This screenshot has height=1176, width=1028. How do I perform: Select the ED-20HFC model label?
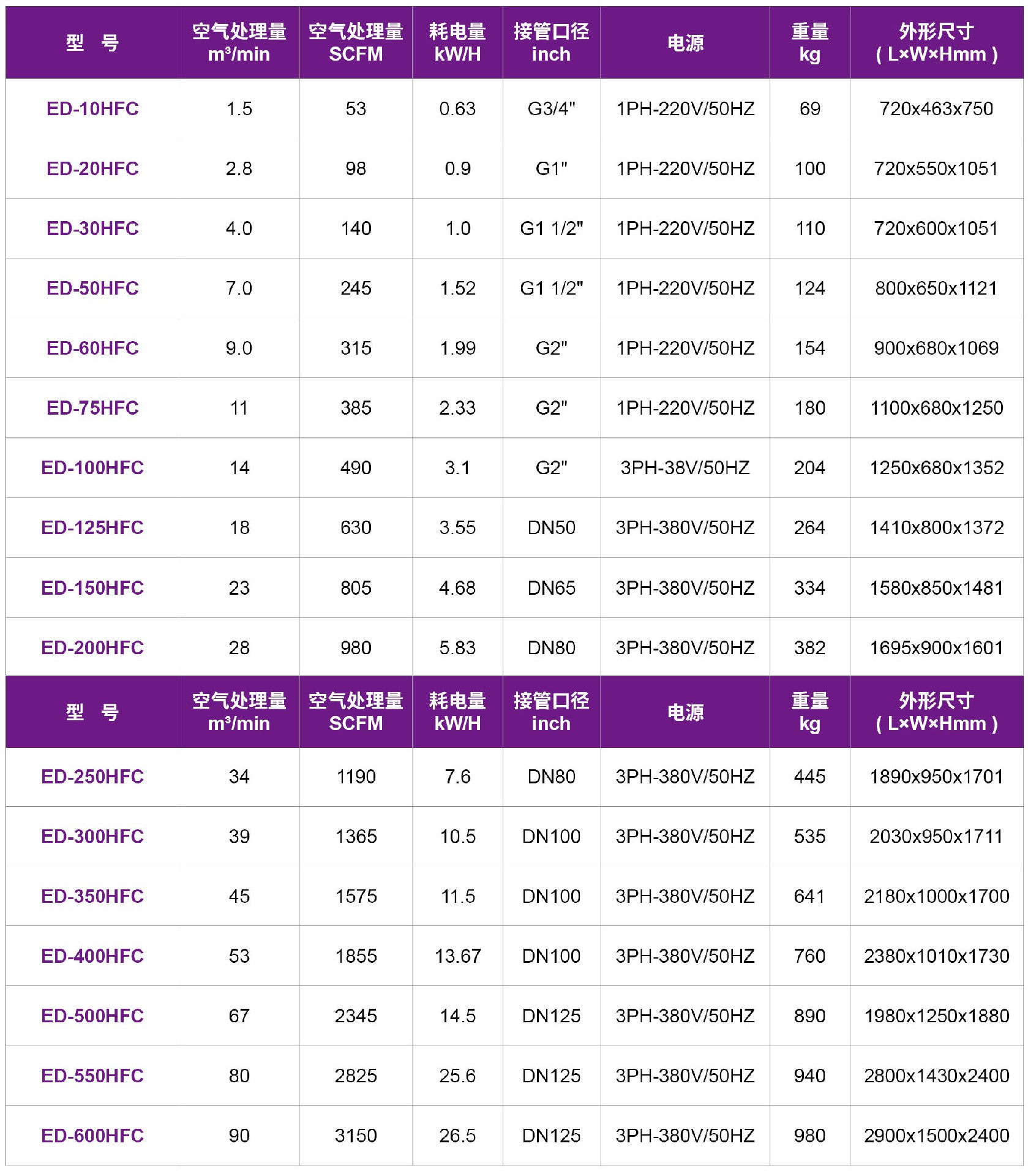pos(92,168)
